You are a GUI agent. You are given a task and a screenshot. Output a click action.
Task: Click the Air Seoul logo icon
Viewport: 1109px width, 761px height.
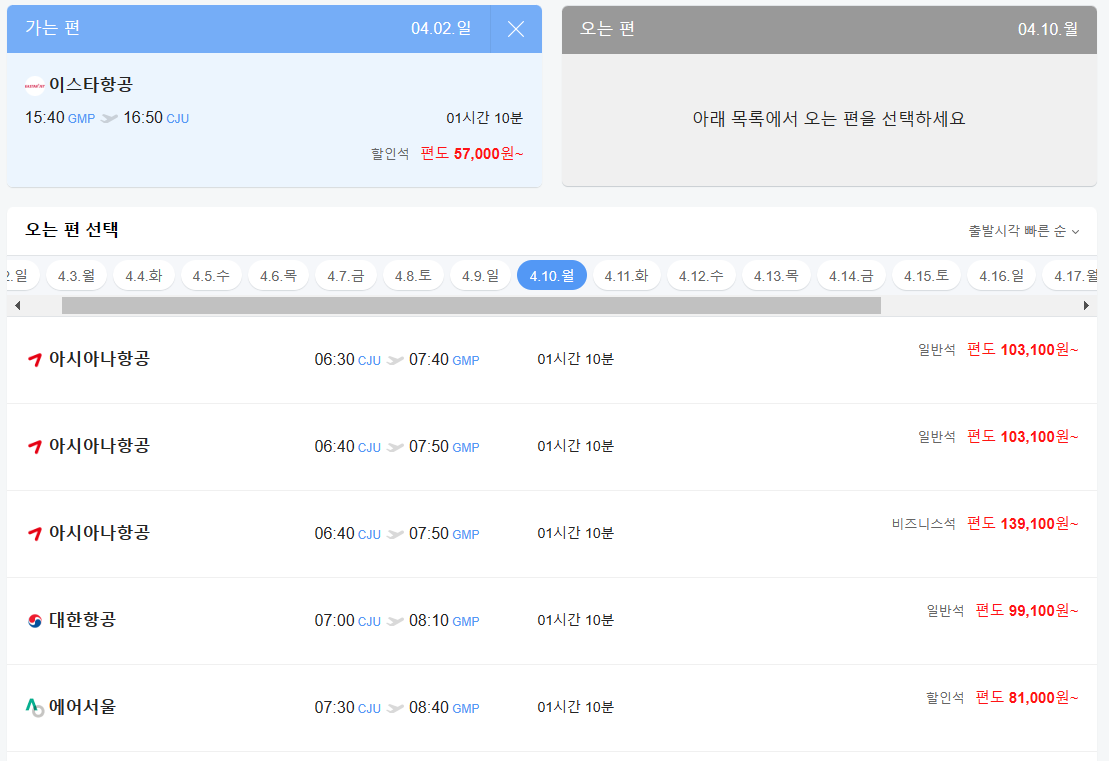click(35, 707)
